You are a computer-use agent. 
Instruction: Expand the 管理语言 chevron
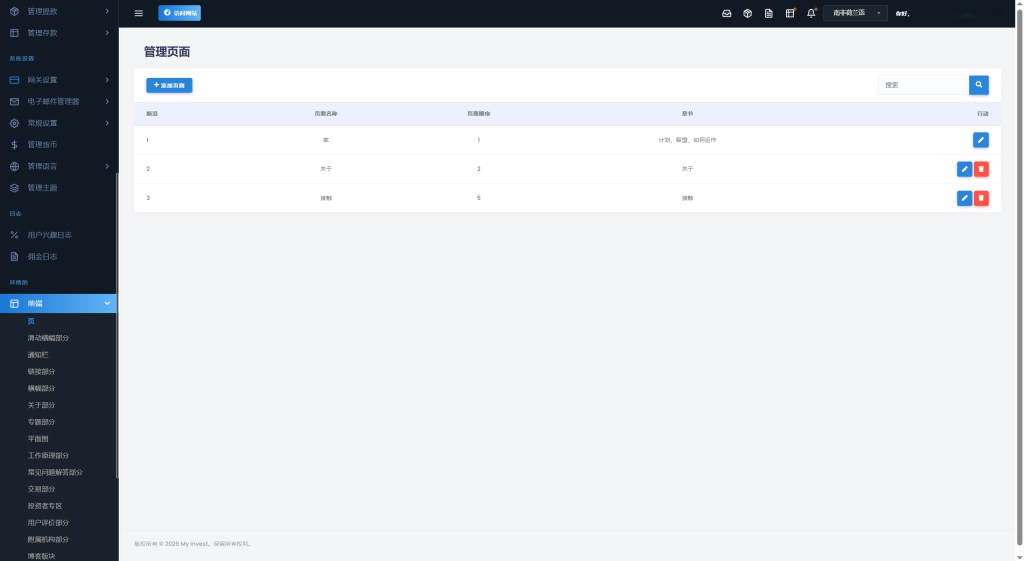107,167
